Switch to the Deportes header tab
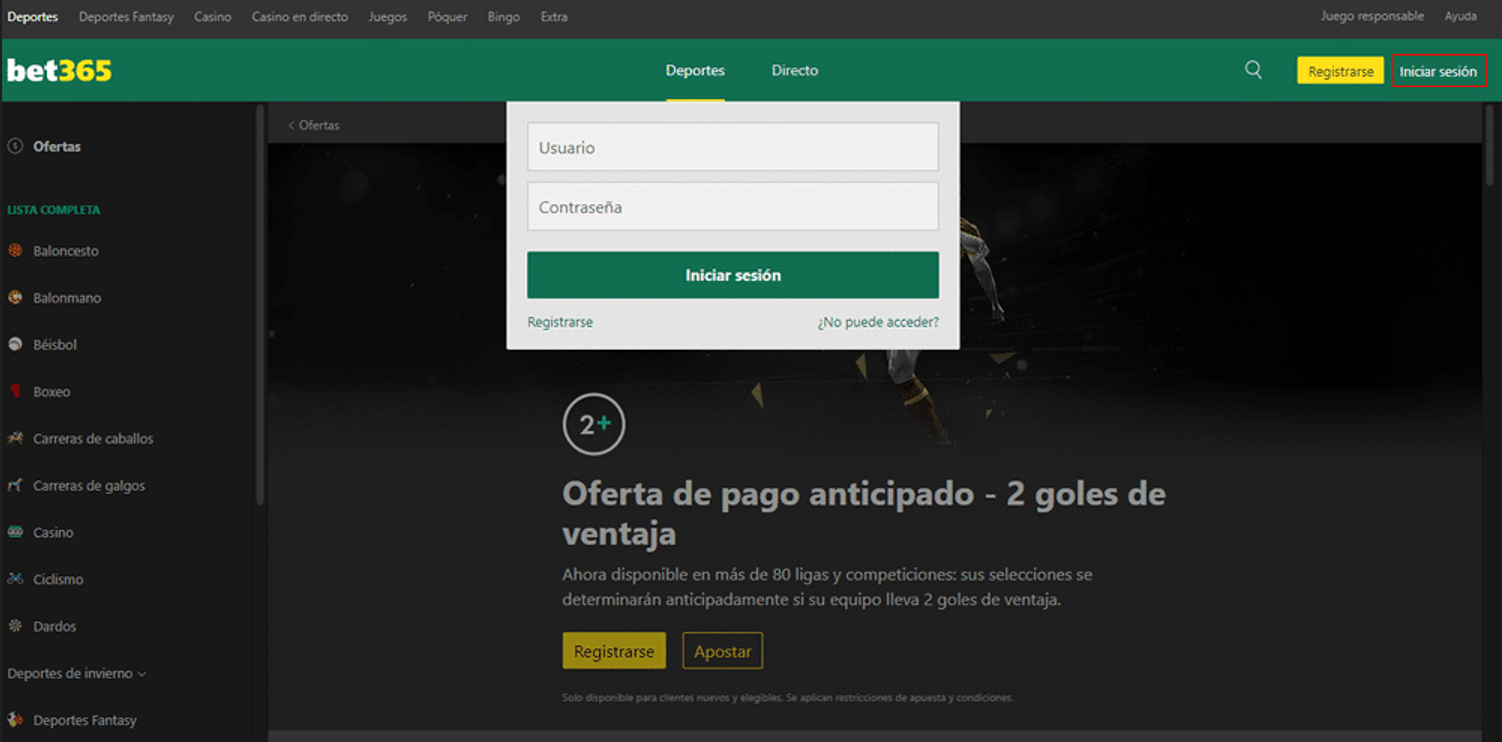Screen dimensions: 1502x742 tap(695, 70)
